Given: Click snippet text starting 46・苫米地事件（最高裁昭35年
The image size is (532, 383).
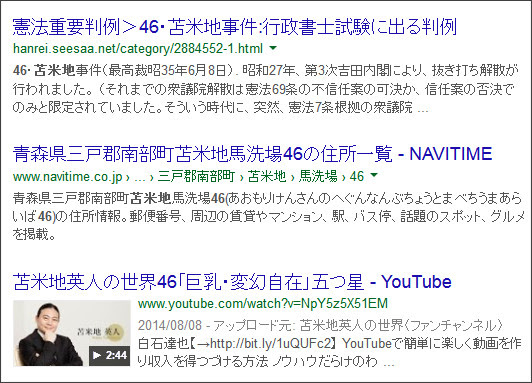Looking at the screenshot, I should pyautogui.click(x=266, y=71).
